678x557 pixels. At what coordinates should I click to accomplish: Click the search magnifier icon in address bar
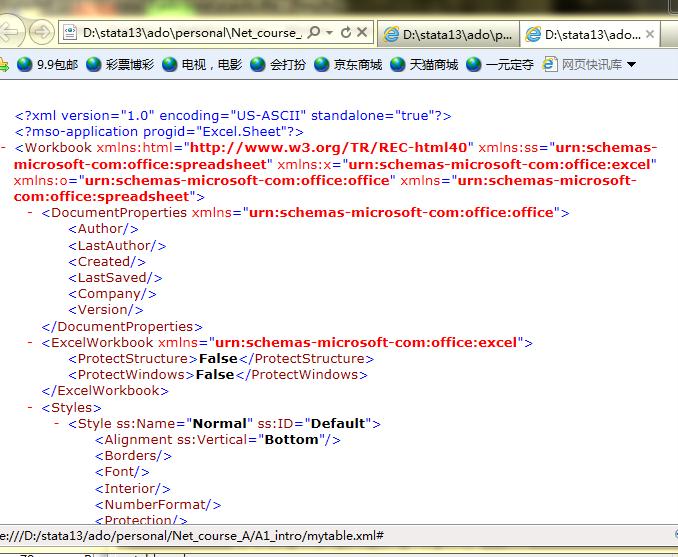click(x=312, y=34)
